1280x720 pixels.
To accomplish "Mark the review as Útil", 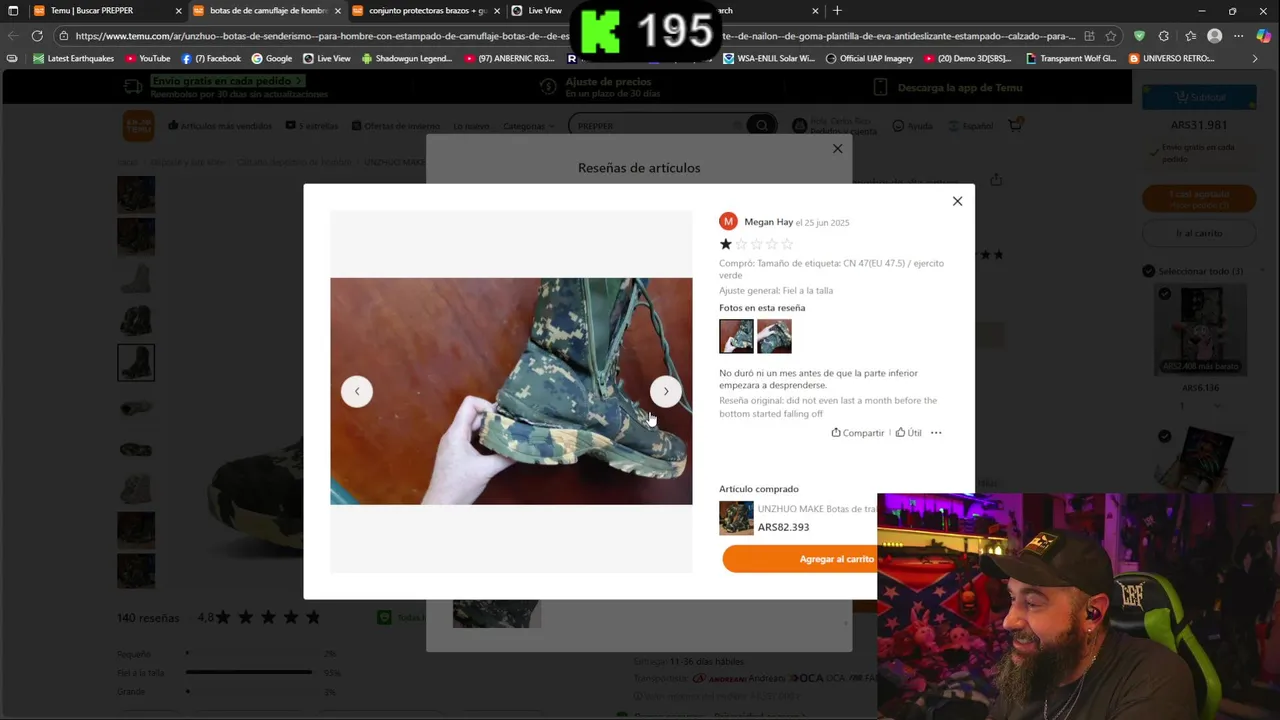I will coord(908,433).
